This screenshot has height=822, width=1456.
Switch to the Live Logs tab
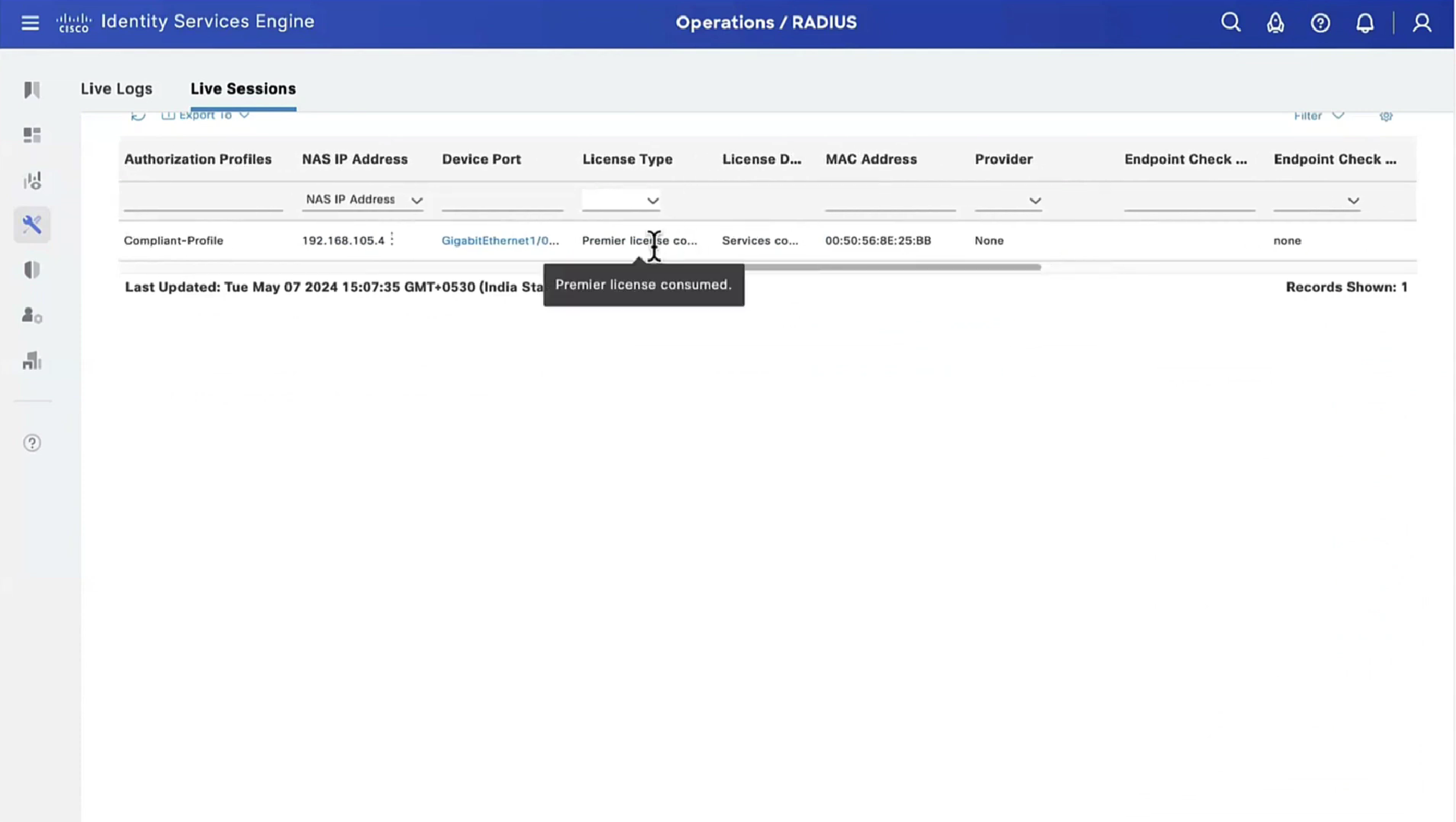(116, 88)
